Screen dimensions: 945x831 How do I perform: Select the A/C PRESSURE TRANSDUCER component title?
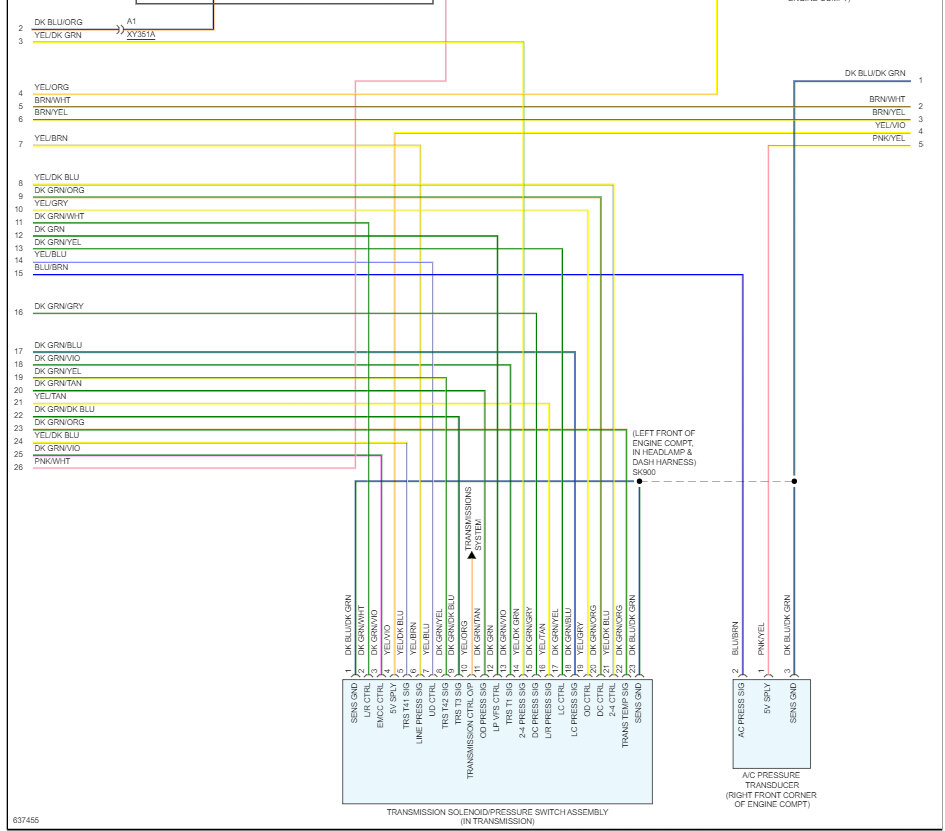coord(771,780)
